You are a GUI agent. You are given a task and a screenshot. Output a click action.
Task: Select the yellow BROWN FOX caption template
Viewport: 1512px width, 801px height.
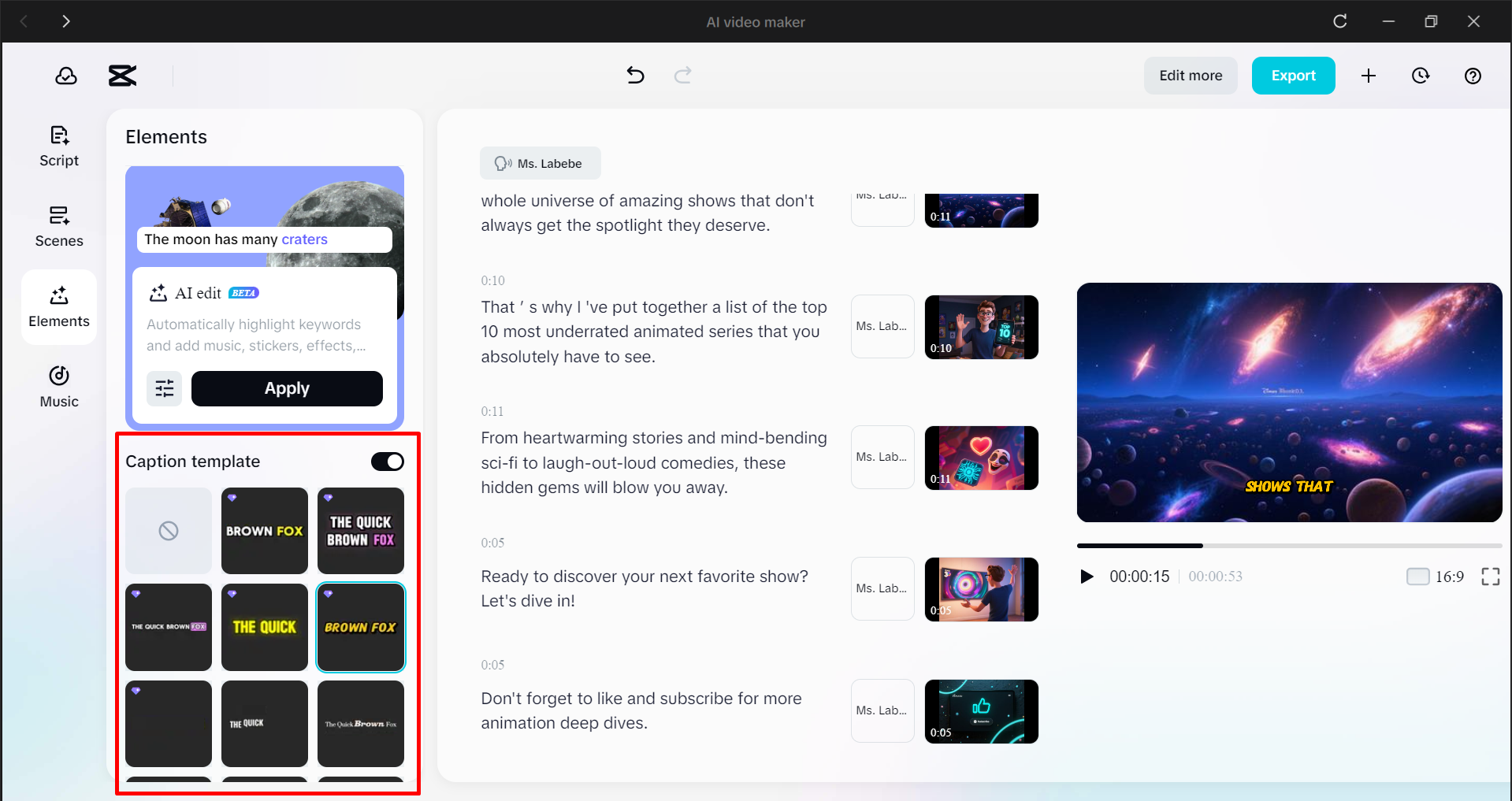tap(360, 627)
